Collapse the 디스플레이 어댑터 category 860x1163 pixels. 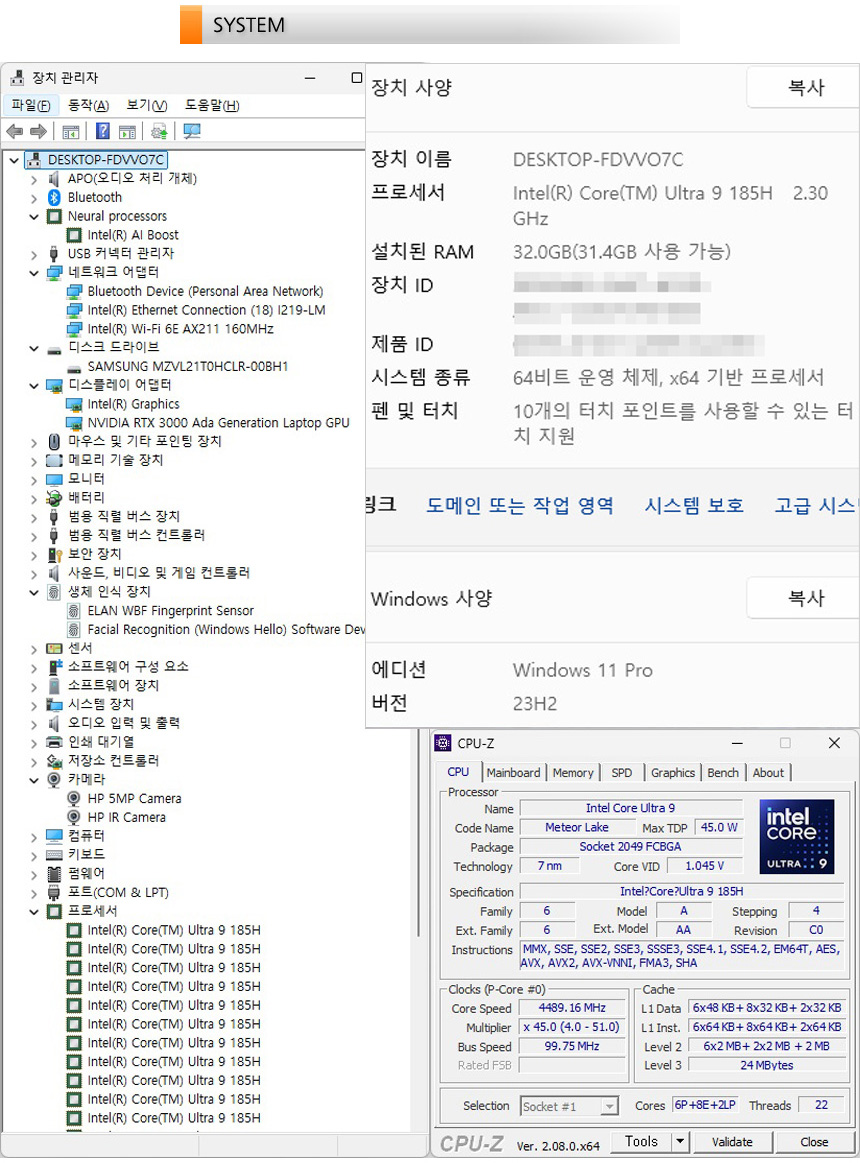33,386
